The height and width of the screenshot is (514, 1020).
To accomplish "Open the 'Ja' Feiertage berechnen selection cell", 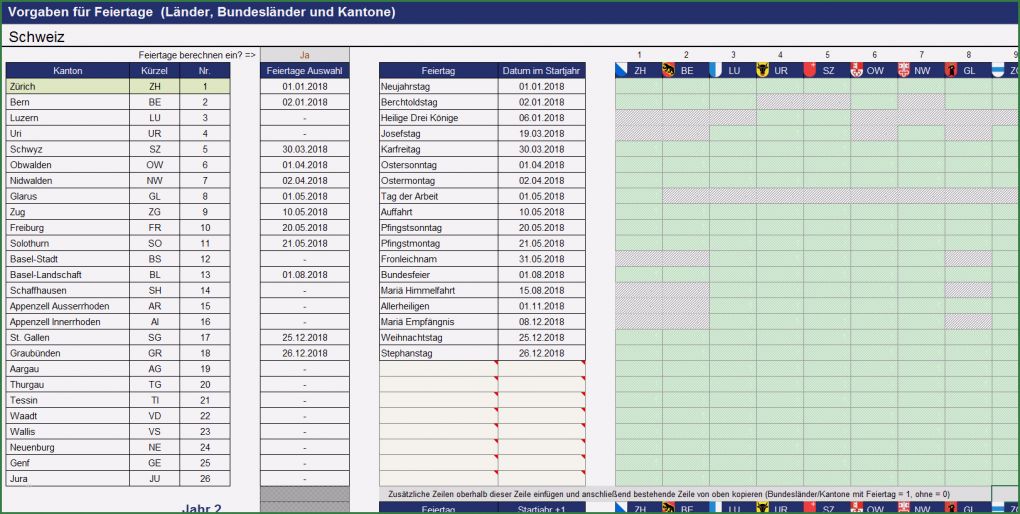I will tap(305, 55).
